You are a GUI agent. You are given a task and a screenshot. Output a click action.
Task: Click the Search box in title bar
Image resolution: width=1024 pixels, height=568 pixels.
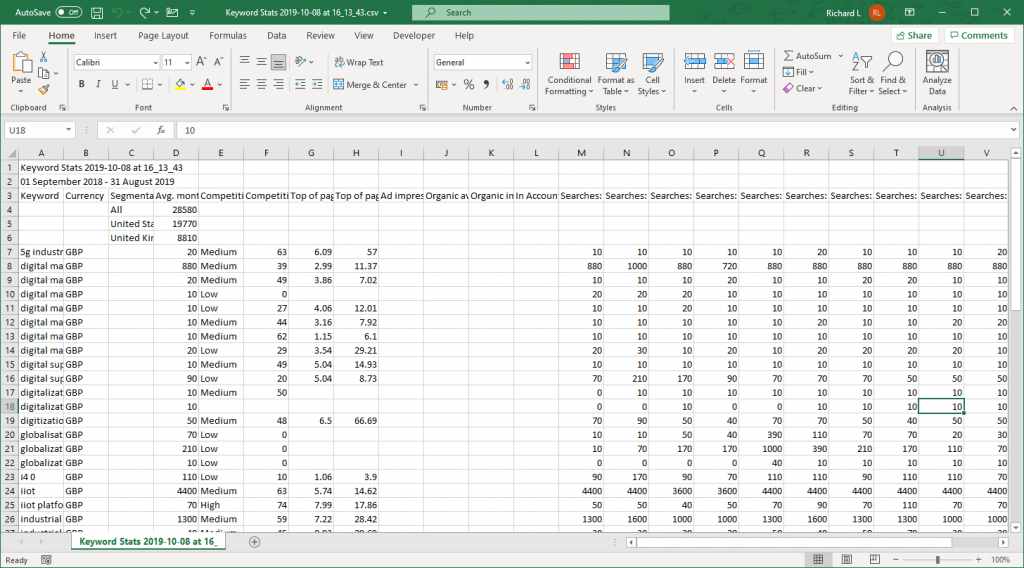pos(541,12)
